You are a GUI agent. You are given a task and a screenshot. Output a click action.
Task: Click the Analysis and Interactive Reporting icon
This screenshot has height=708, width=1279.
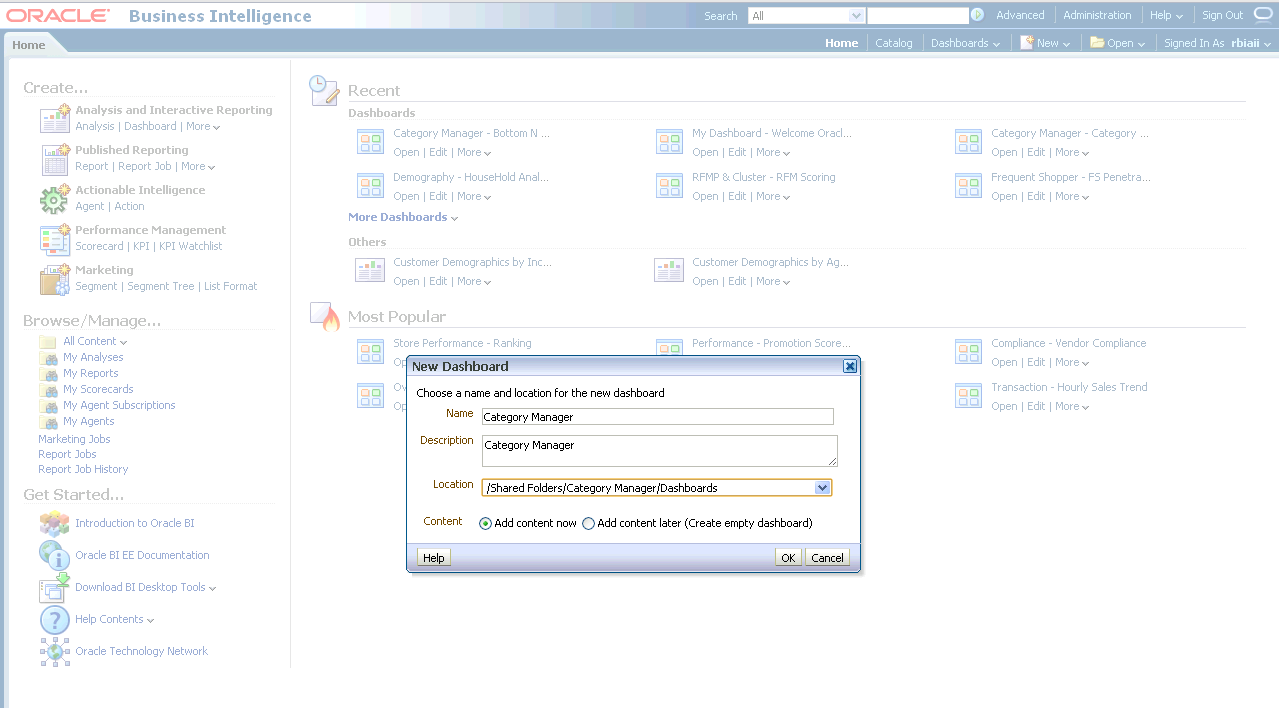[54, 119]
